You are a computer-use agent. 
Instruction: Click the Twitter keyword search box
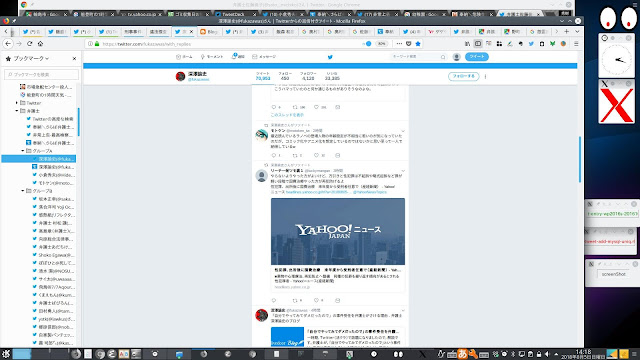(x=418, y=57)
